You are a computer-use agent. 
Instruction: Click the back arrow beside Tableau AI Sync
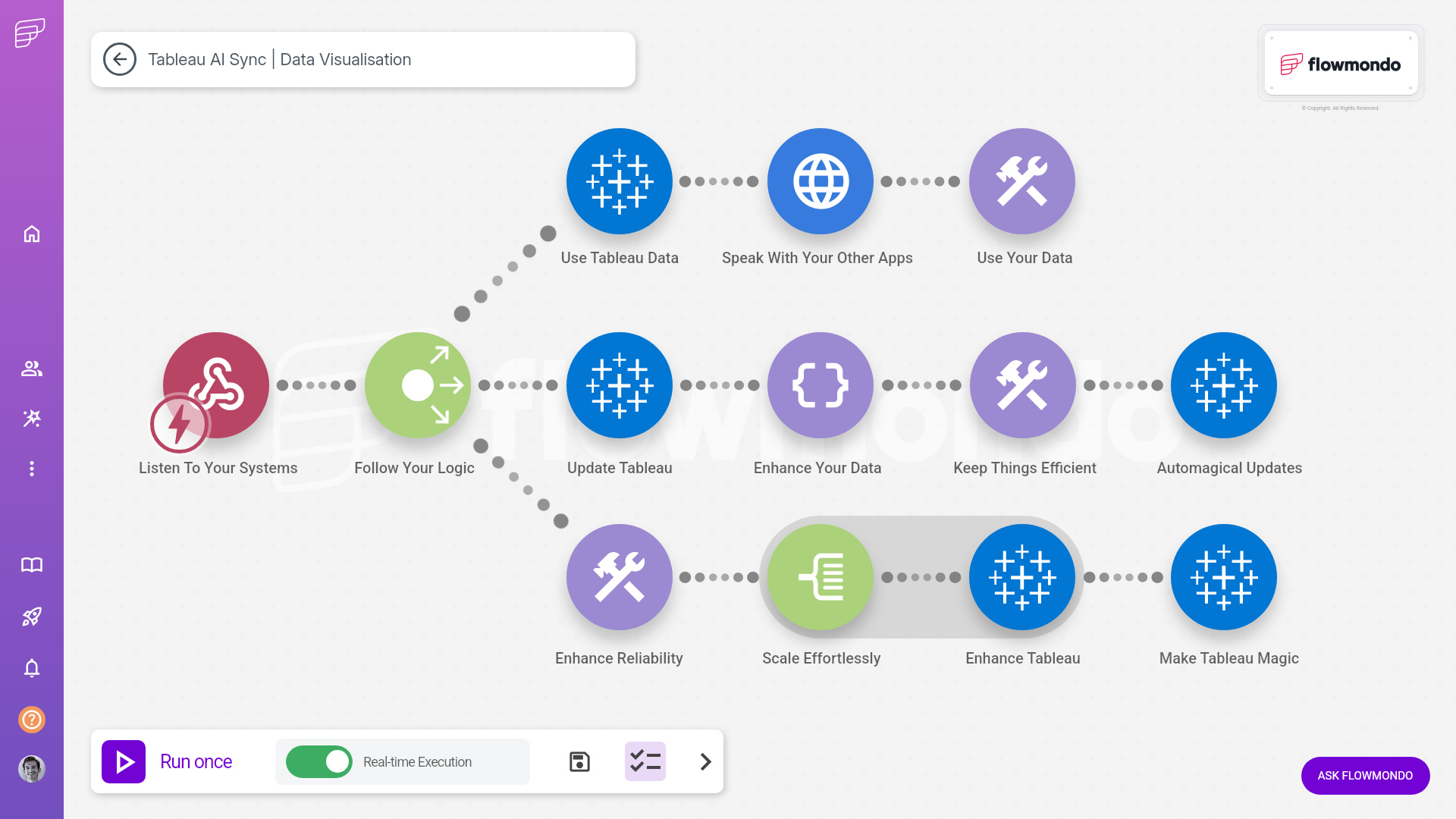(120, 59)
